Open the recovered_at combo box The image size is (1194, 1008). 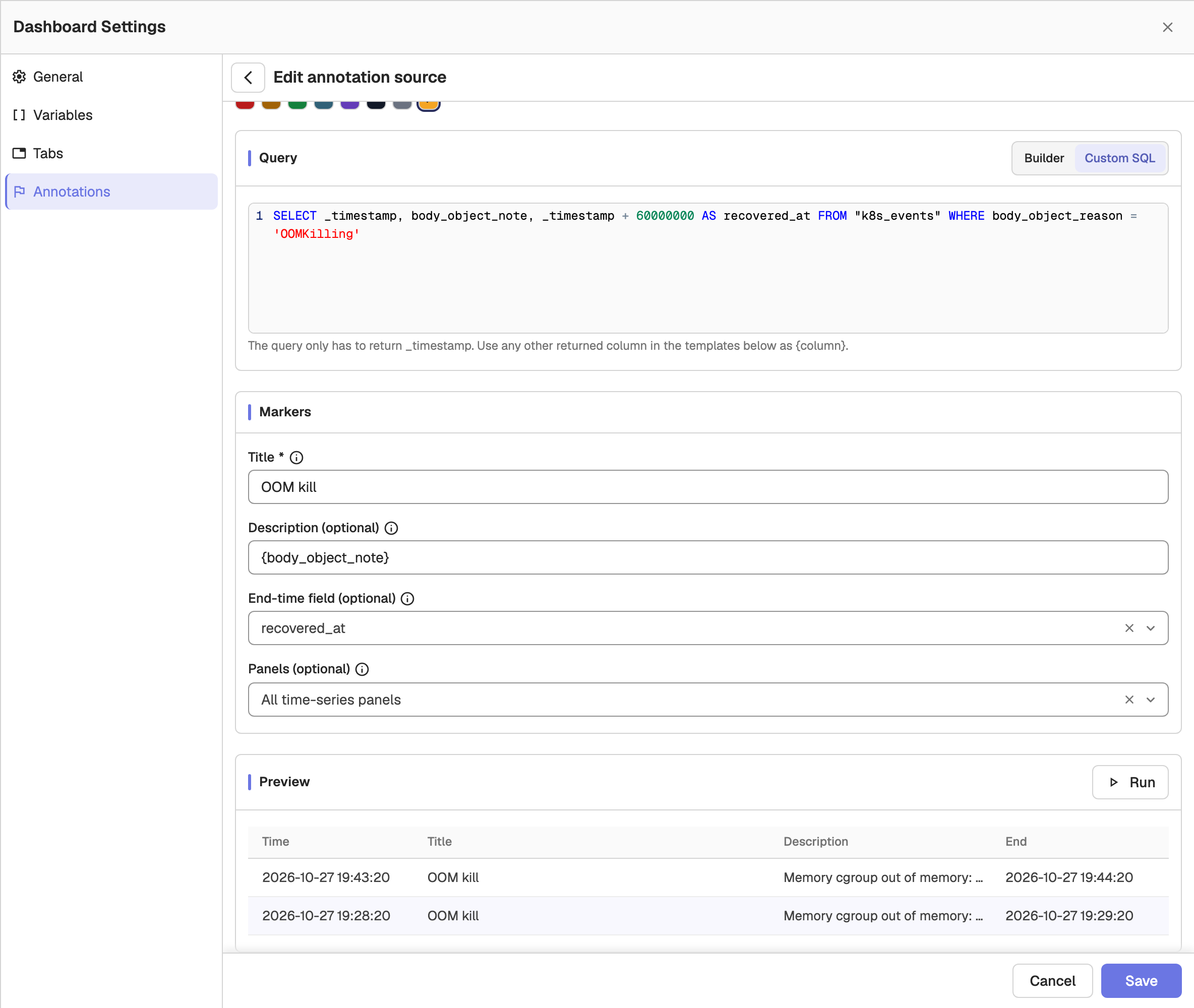[x=707, y=628]
